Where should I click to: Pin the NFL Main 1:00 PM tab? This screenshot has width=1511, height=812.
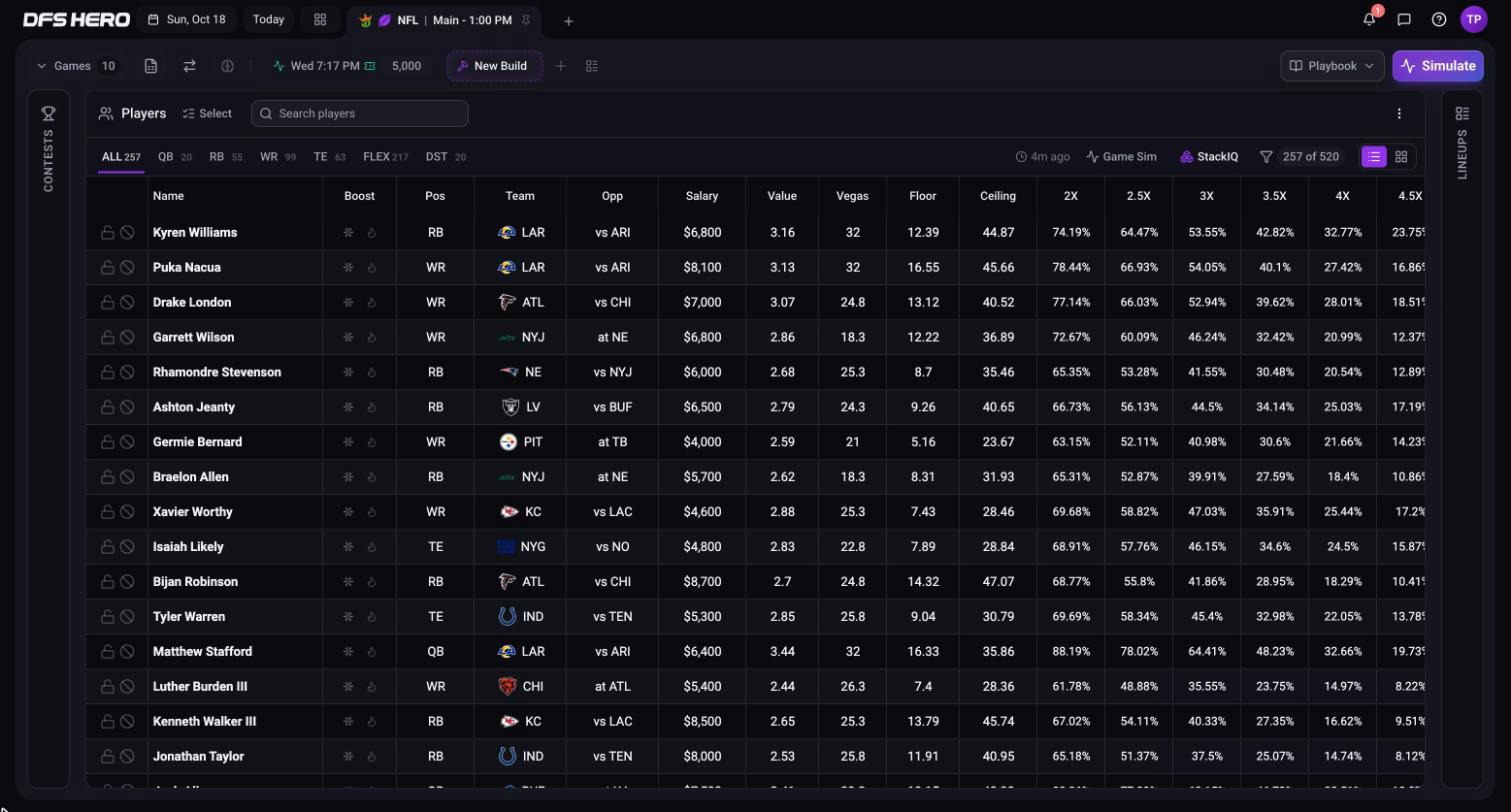tap(525, 20)
